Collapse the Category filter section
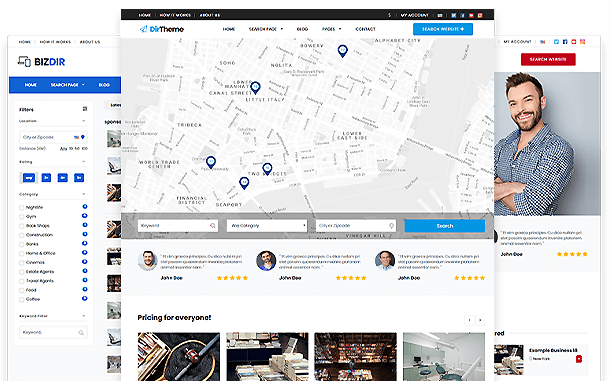 pos(84,194)
